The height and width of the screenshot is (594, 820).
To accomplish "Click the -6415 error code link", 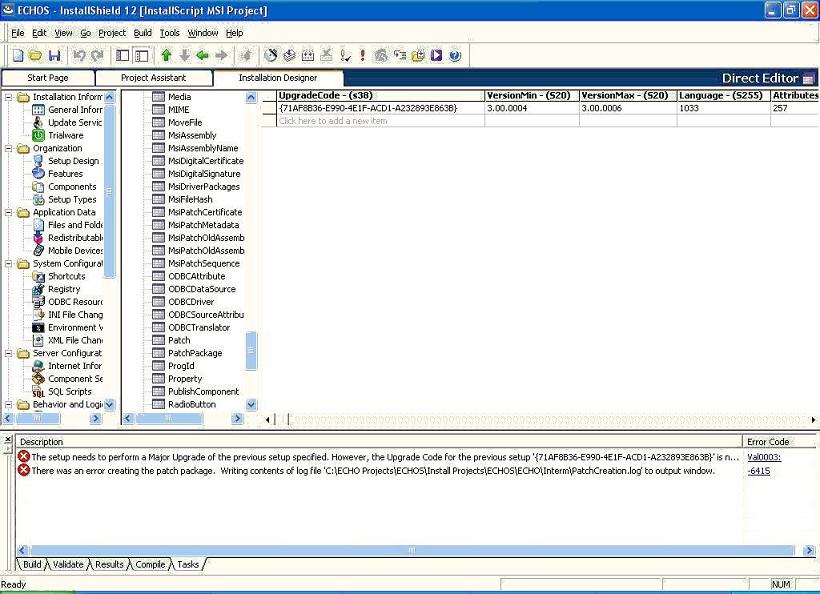I will [758, 471].
